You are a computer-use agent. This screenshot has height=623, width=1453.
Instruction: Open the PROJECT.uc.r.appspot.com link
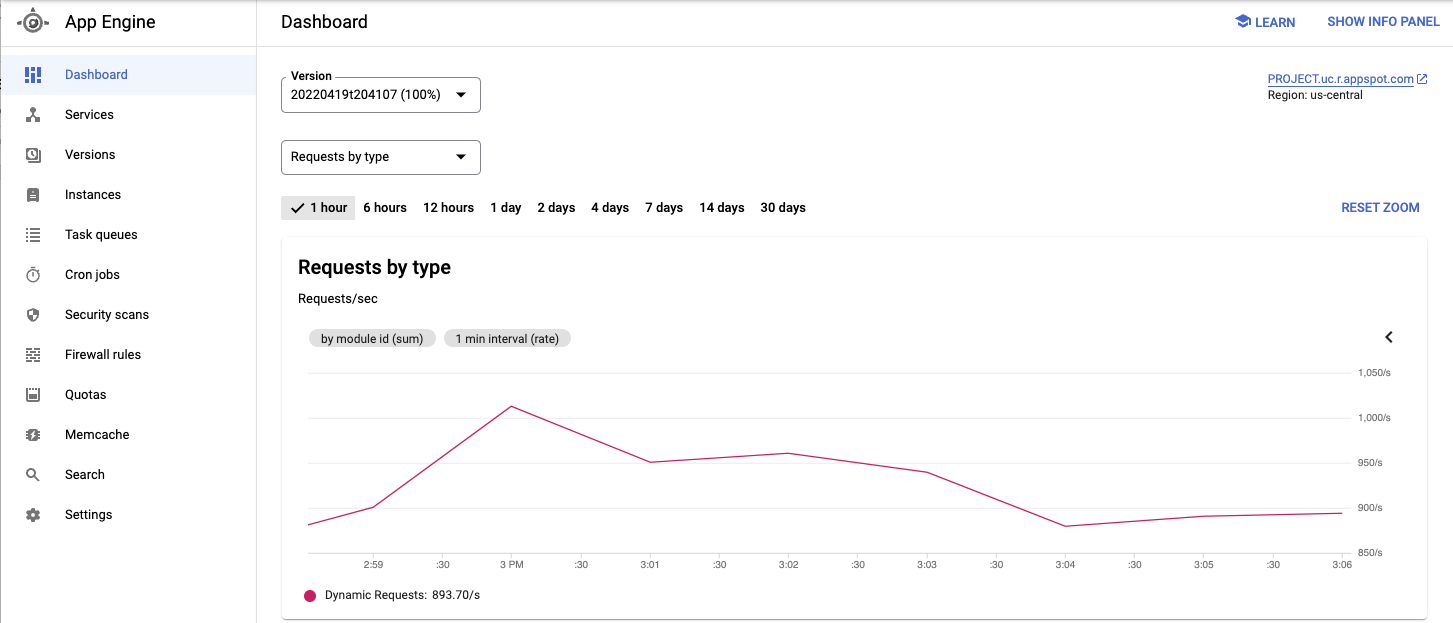click(1340, 79)
